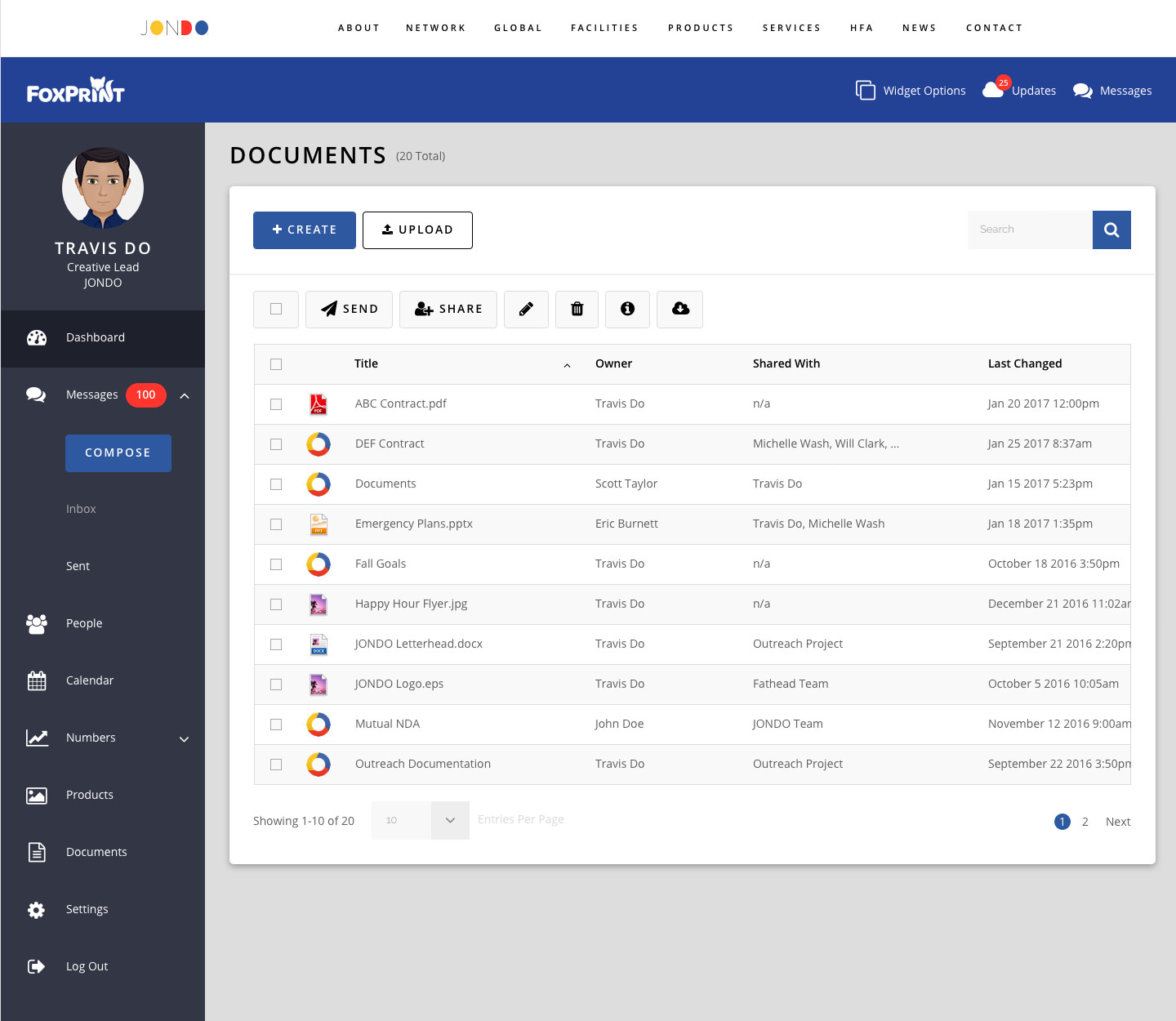Open the NEWS menu
1176x1021 pixels.
[920, 28]
